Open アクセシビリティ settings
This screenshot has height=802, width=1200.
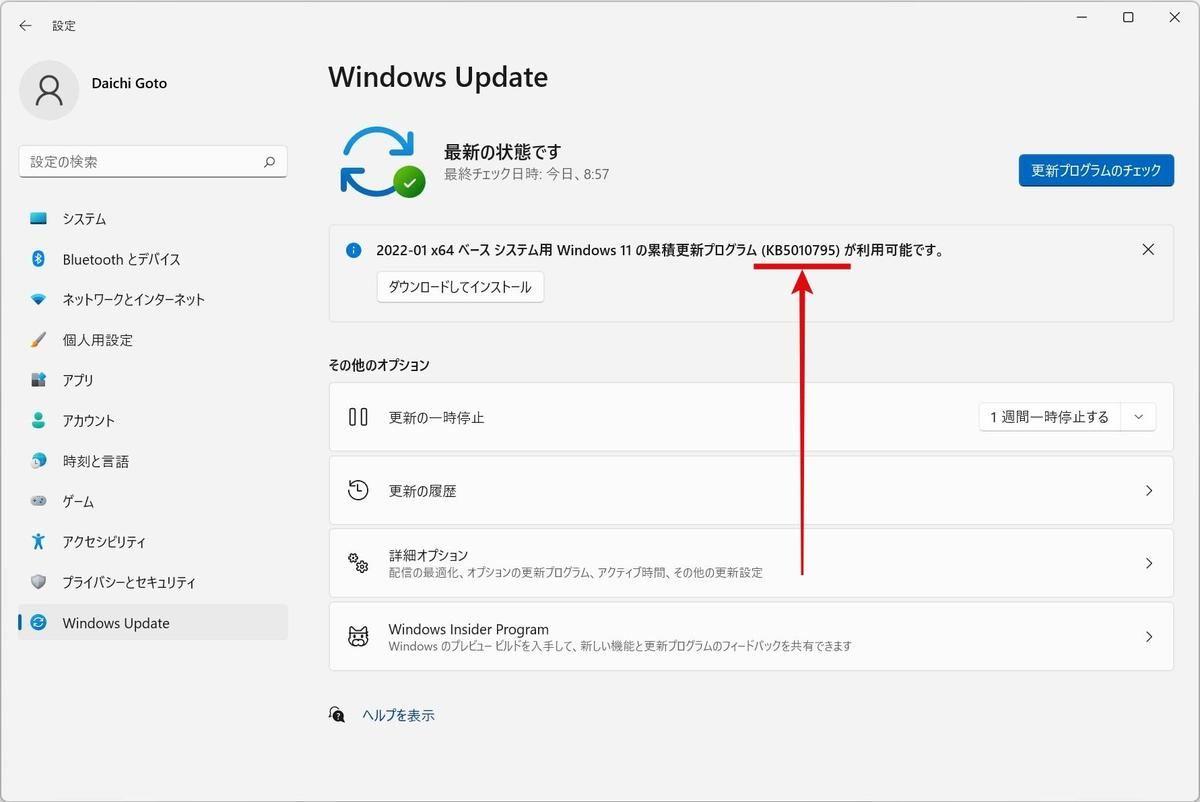153,542
